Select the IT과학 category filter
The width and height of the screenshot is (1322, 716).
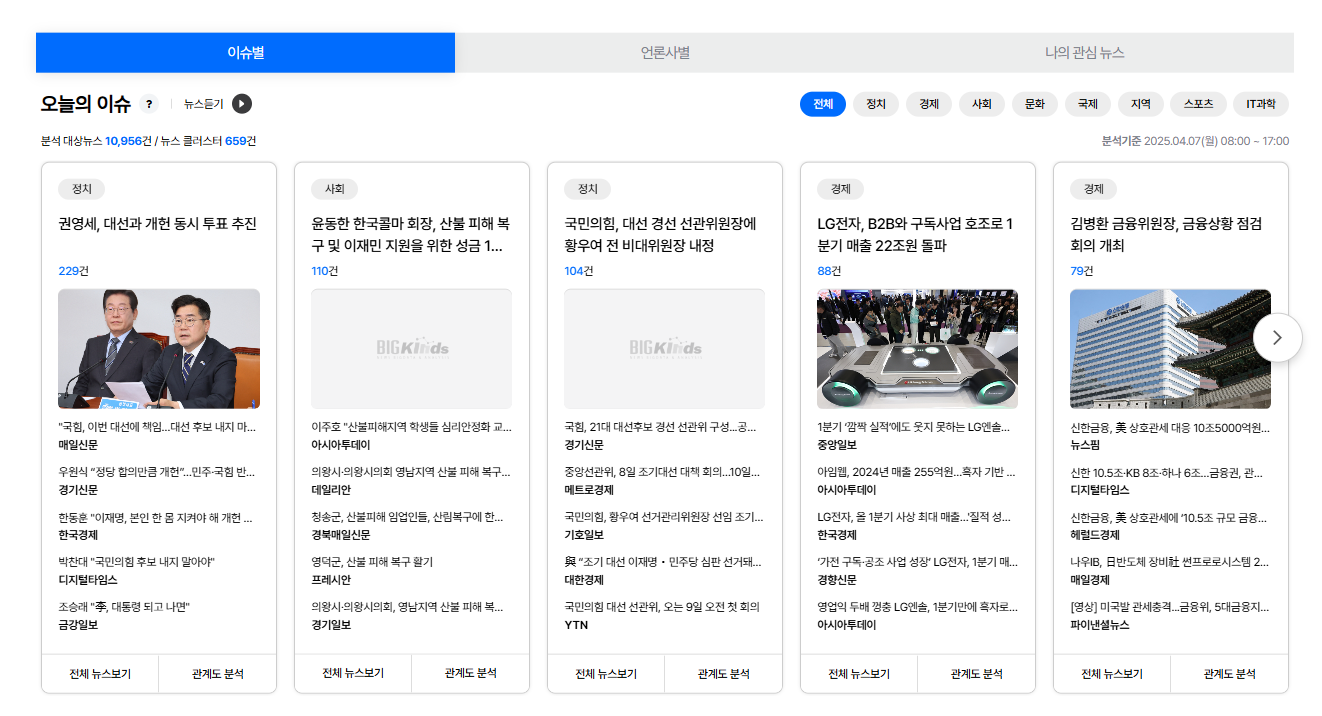coord(1261,104)
